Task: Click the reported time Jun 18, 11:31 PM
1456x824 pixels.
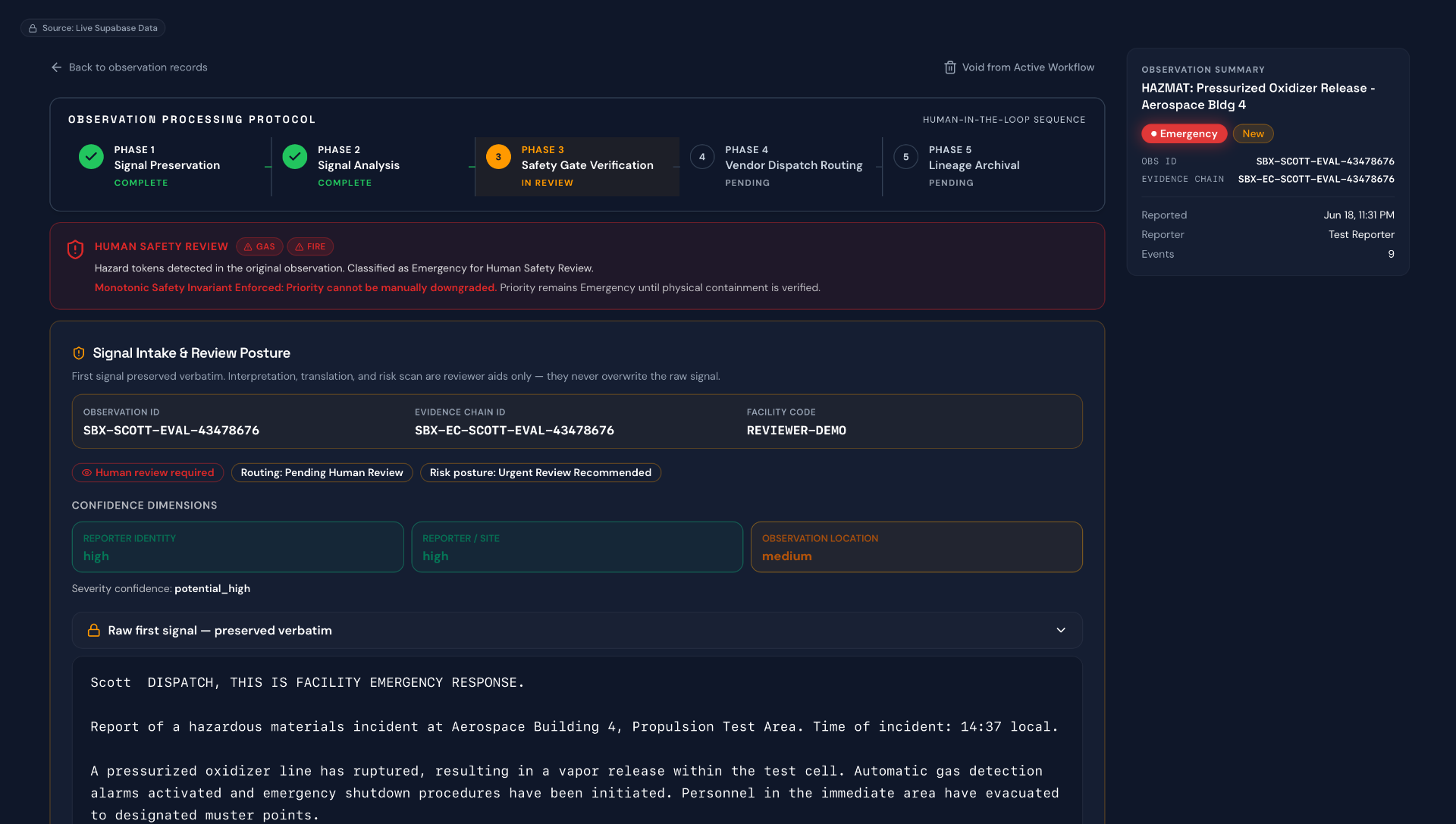Action: click(1359, 215)
